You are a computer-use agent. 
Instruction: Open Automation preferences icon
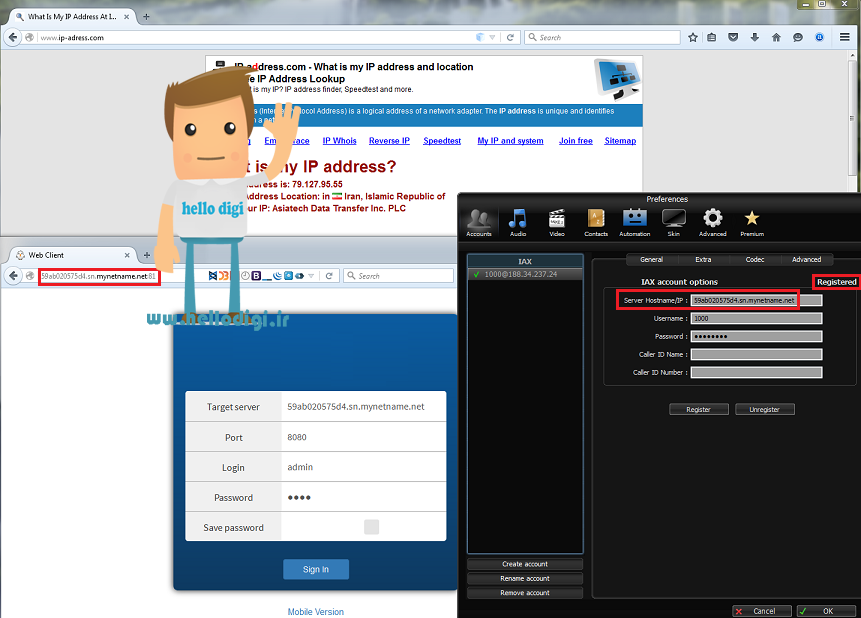pos(635,223)
